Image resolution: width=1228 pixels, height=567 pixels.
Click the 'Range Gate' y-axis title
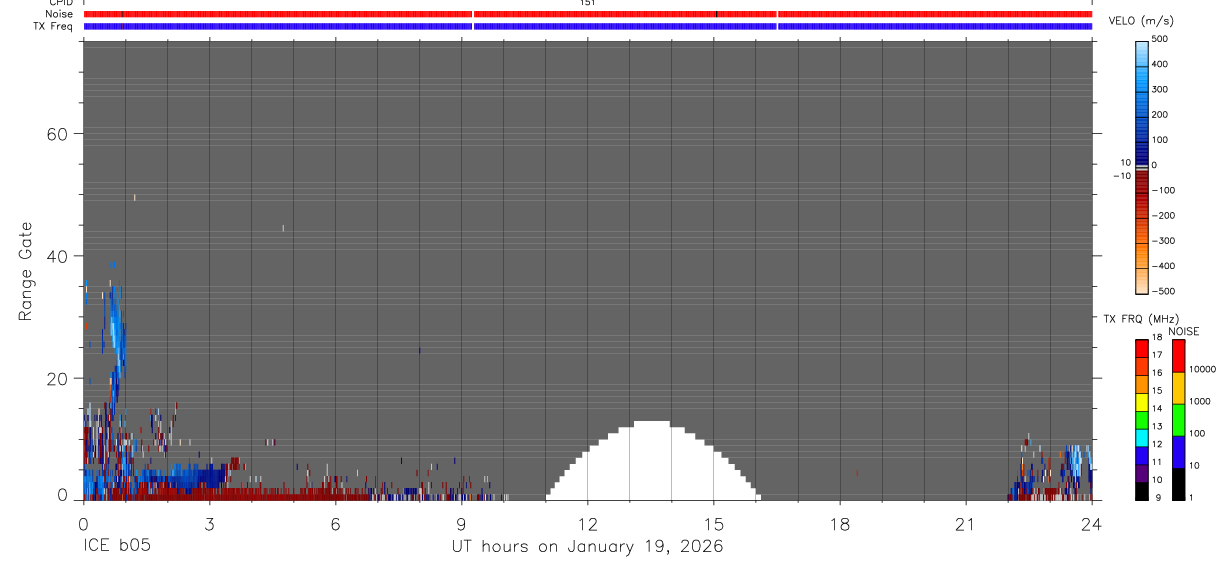28,272
